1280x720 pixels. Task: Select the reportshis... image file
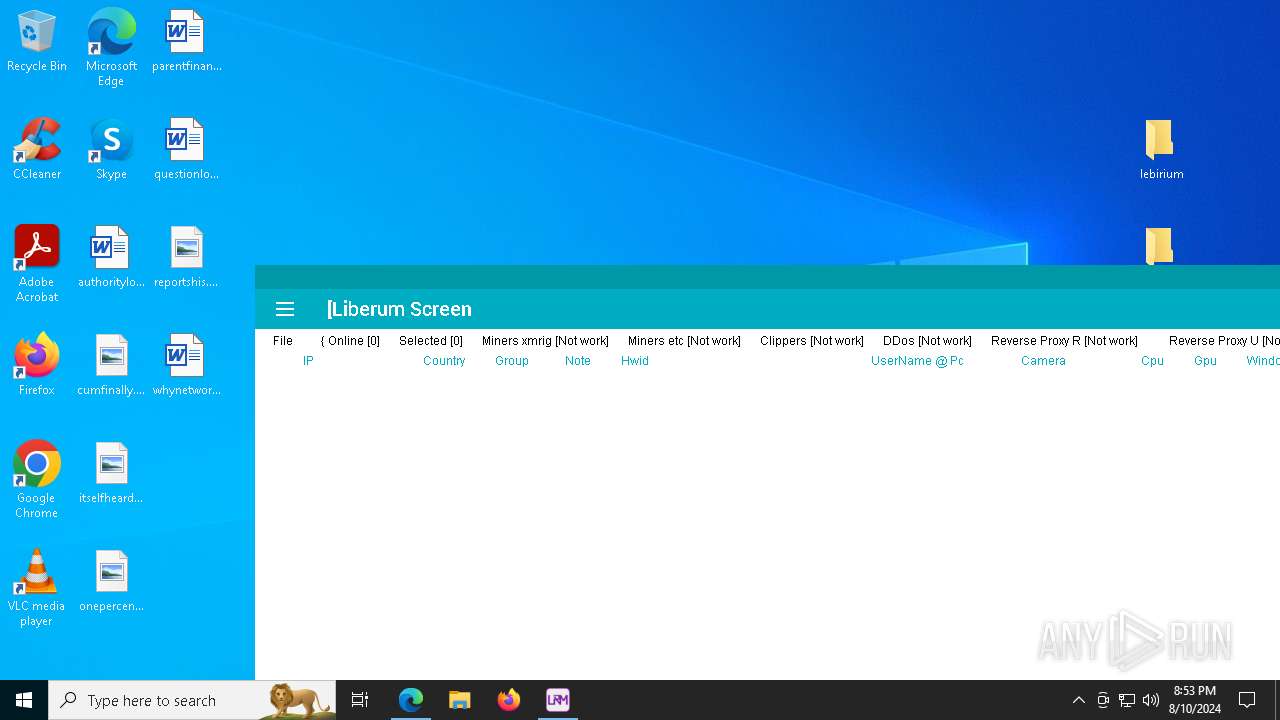coord(186,258)
